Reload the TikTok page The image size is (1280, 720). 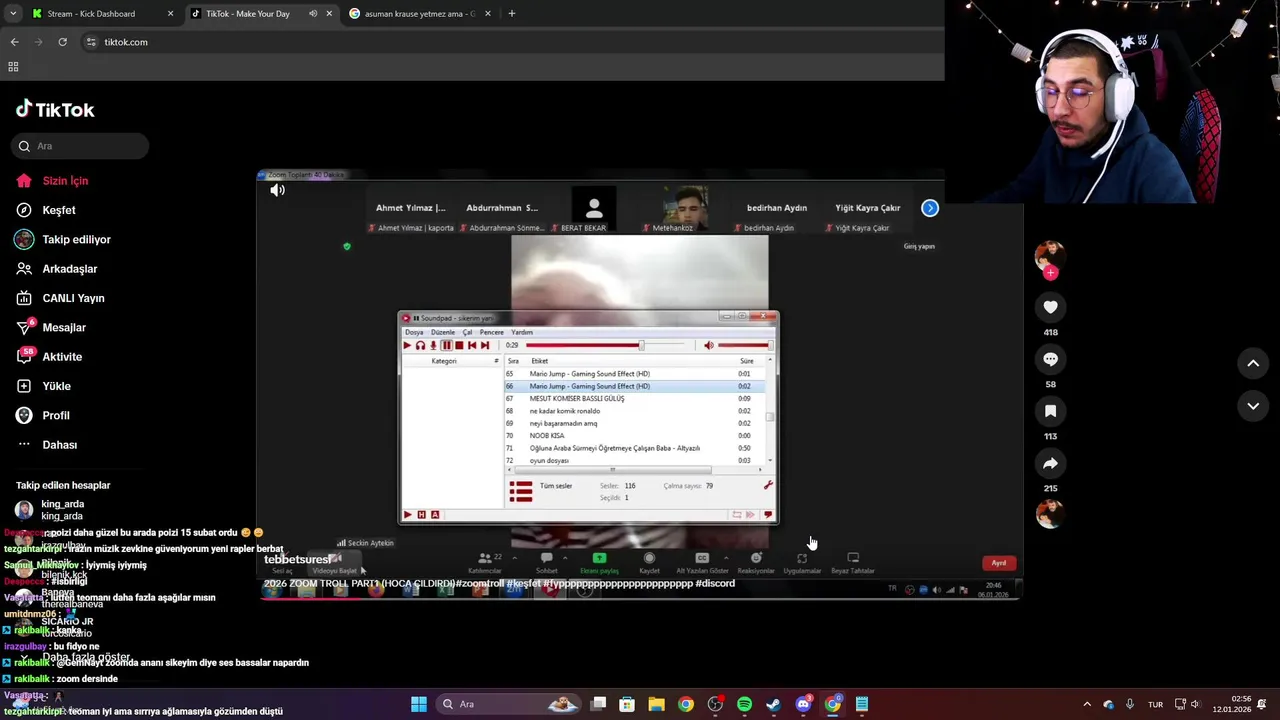click(x=62, y=42)
